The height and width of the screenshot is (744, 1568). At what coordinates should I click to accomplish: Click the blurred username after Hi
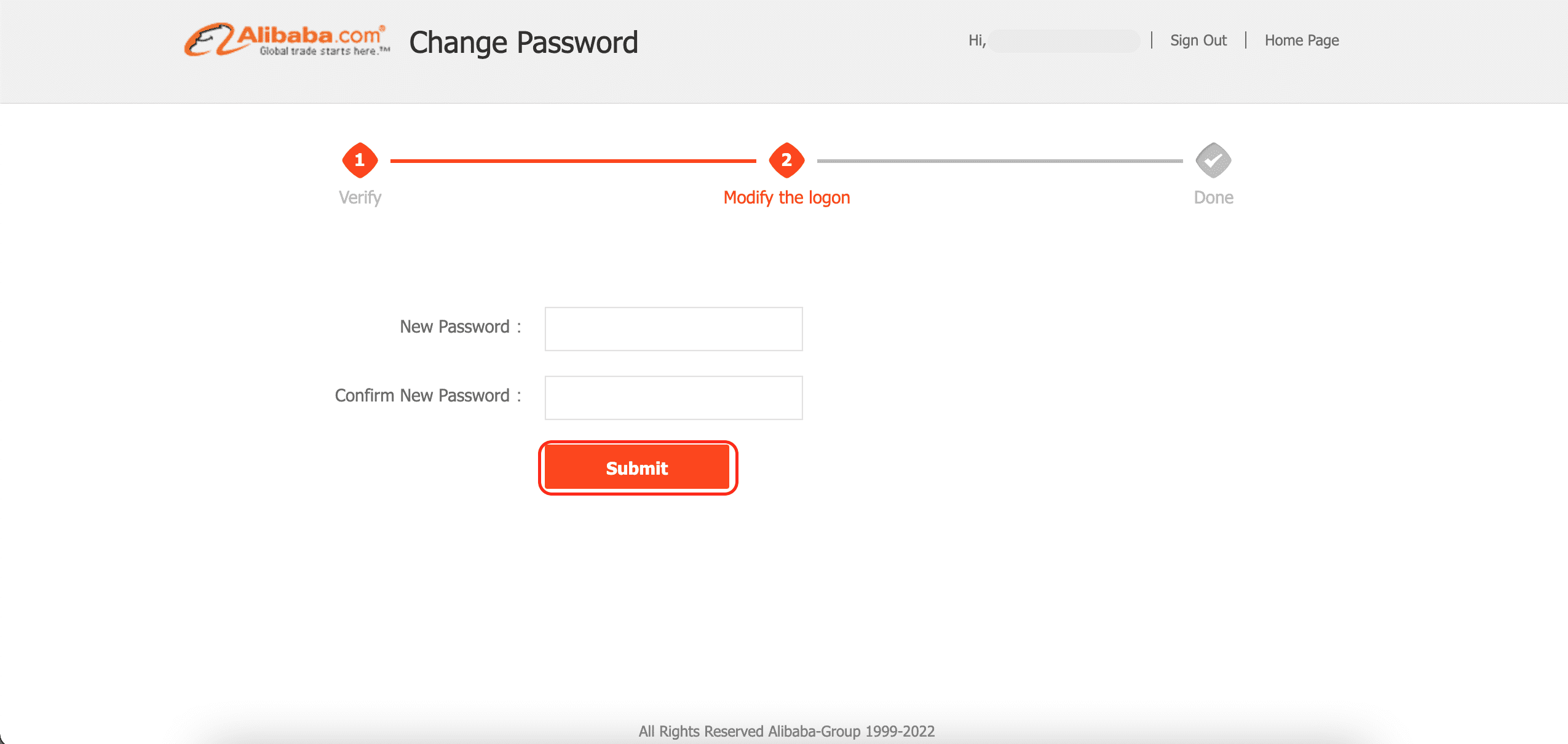click(1064, 41)
